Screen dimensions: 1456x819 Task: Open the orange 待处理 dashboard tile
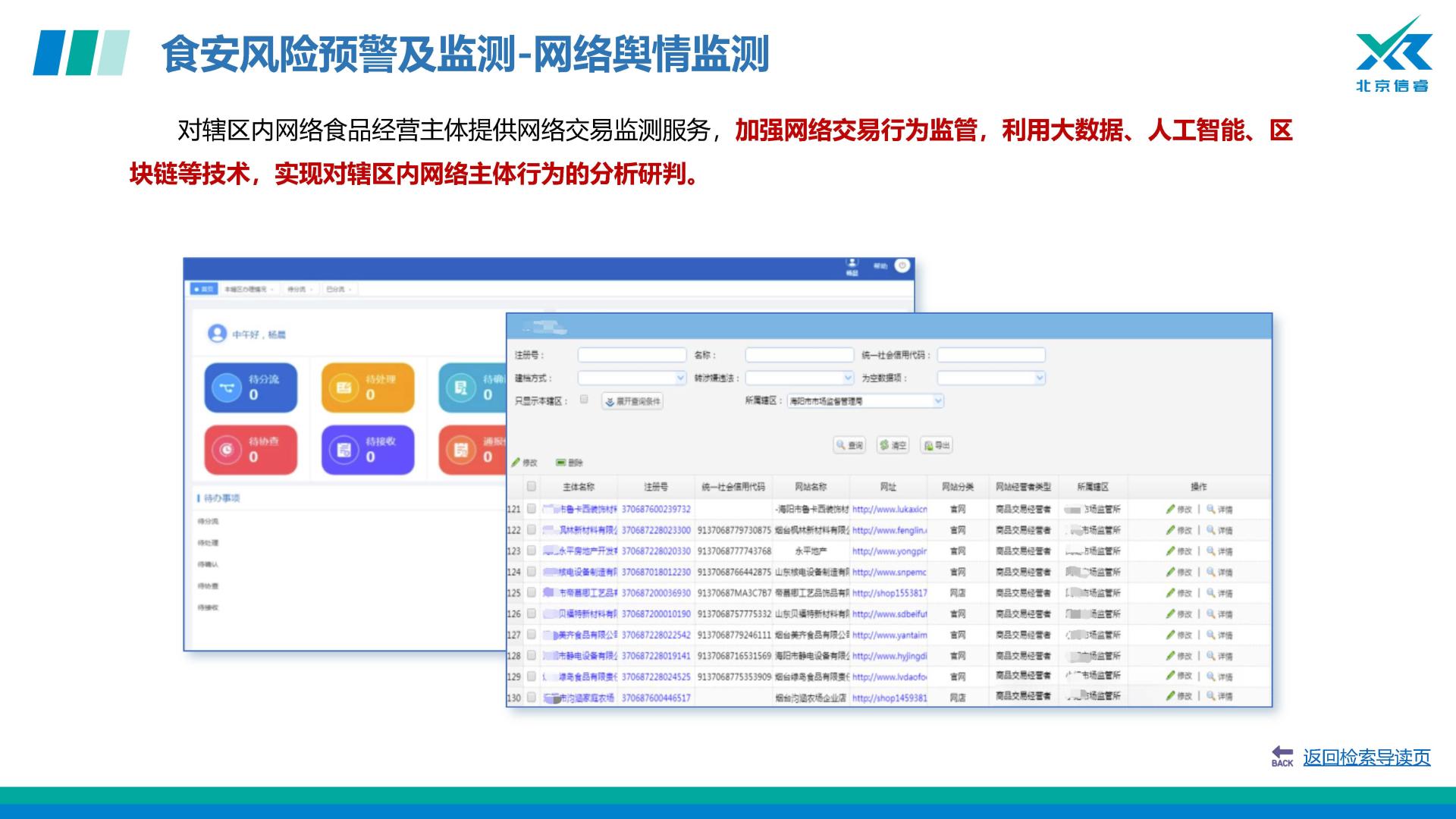coord(368,388)
